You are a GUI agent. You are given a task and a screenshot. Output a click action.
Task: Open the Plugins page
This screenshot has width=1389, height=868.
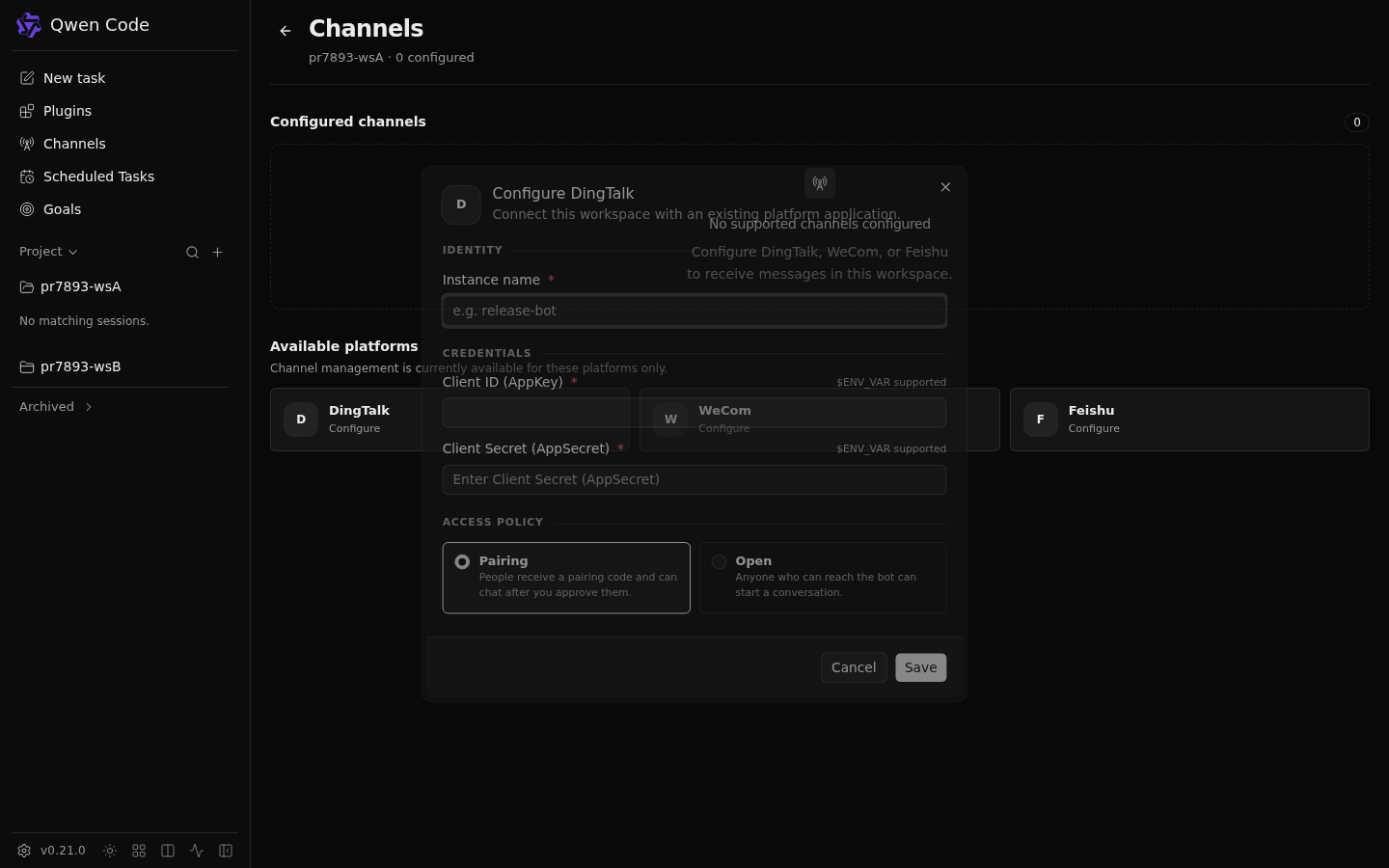(124, 111)
